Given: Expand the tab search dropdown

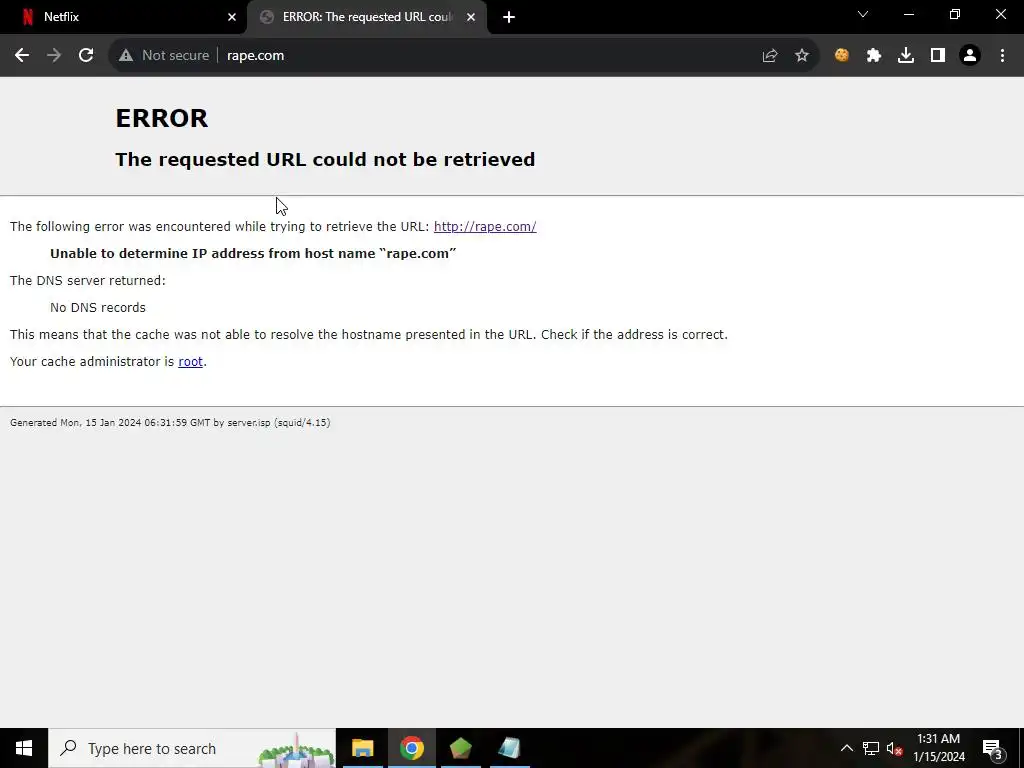Looking at the screenshot, I should [863, 14].
